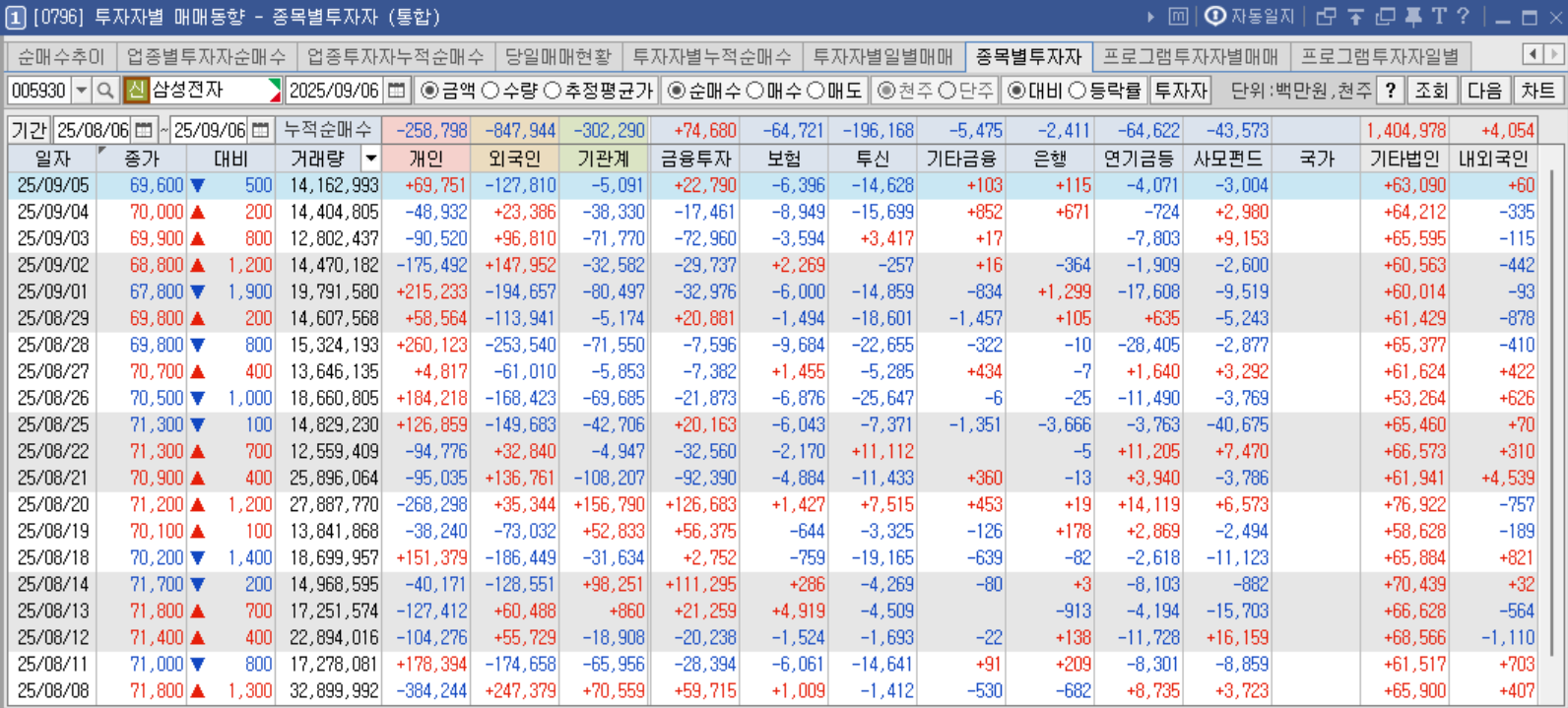Switch to the 업종투자자누적순매수 tab
The image size is (1568, 708).
396,57
